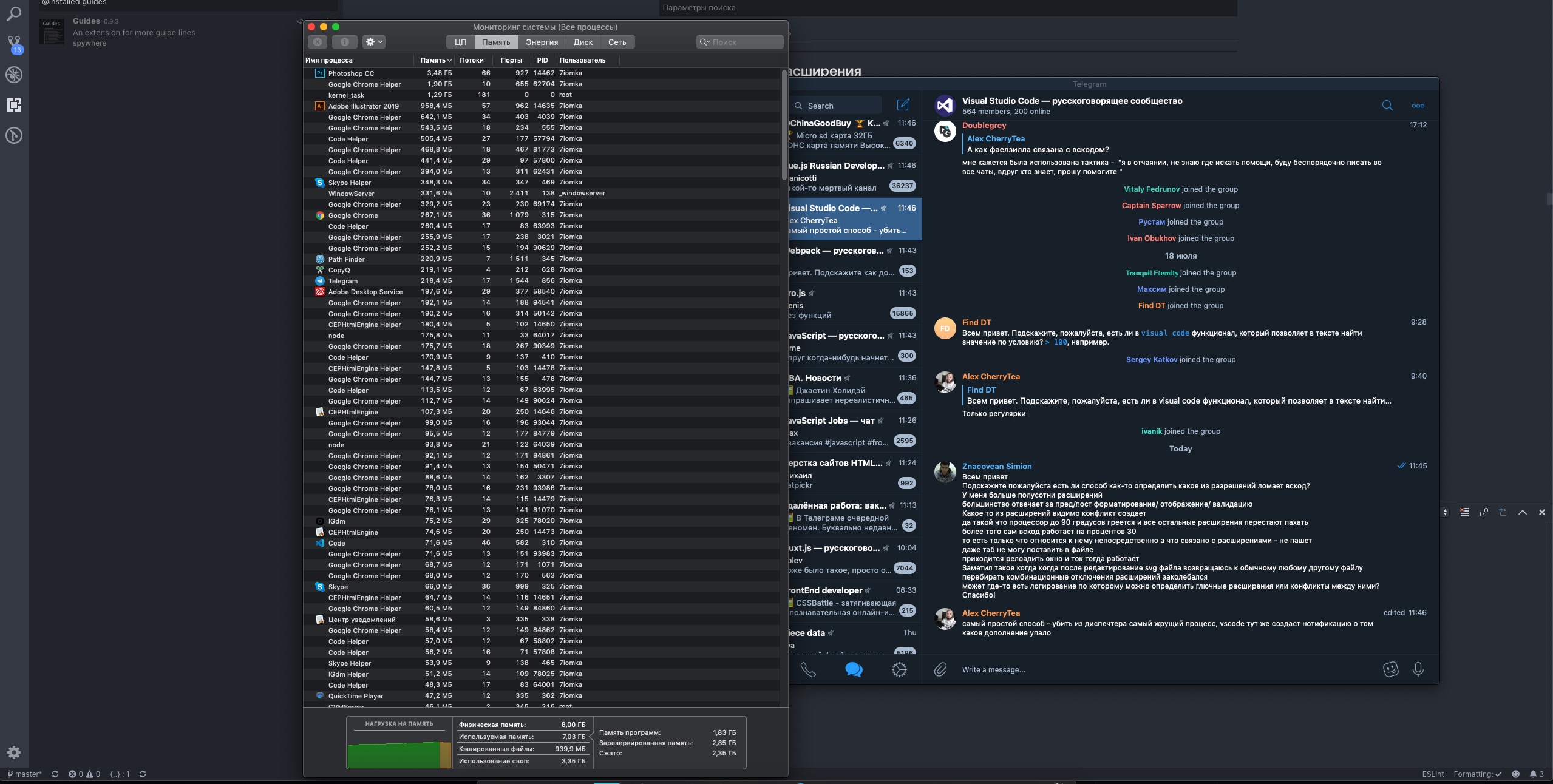Click Doublegrey sender name link
Viewport: 1553px width, 784px height.
coord(984,125)
